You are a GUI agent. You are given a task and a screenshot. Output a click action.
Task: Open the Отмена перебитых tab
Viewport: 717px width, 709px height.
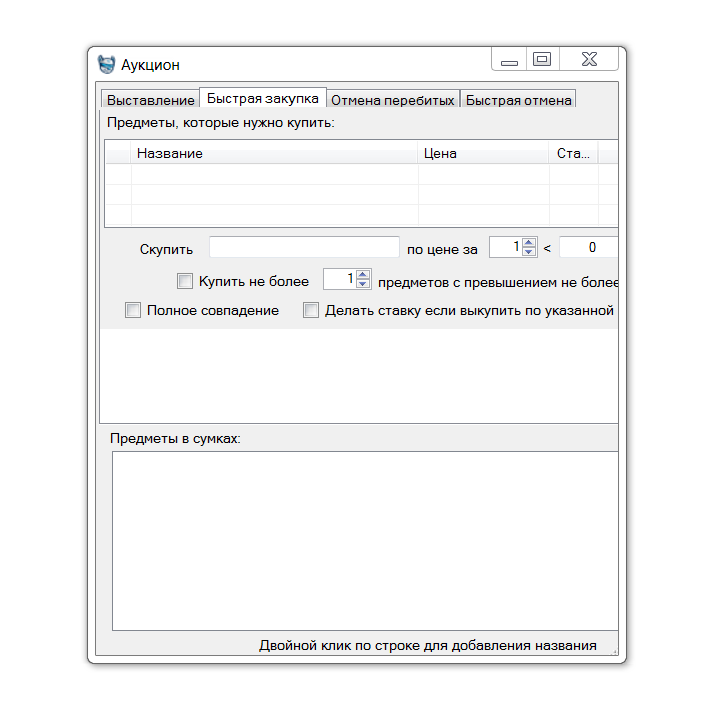(393, 100)
